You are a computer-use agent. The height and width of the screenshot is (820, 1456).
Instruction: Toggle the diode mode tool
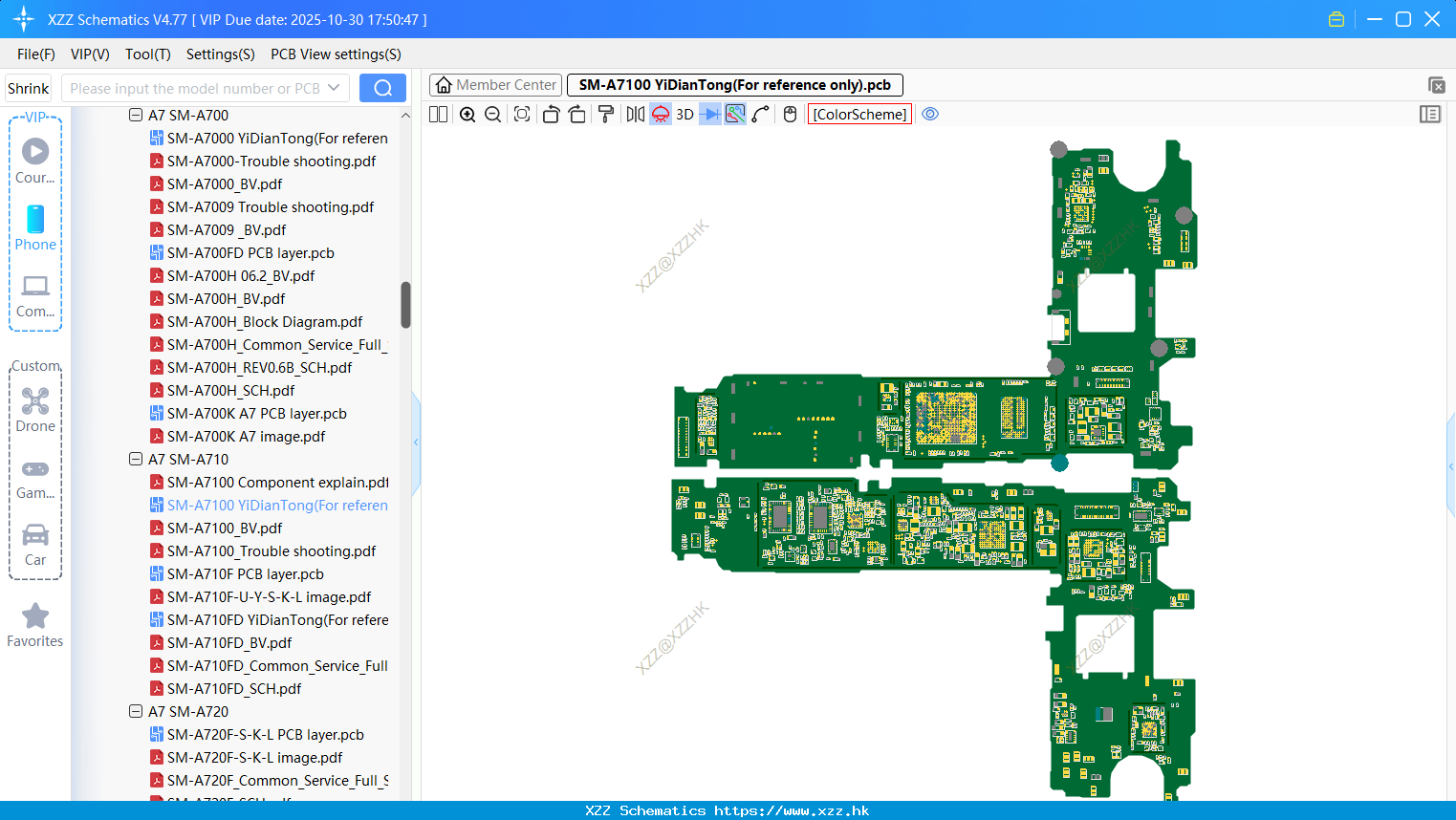[x=710, y=115]
